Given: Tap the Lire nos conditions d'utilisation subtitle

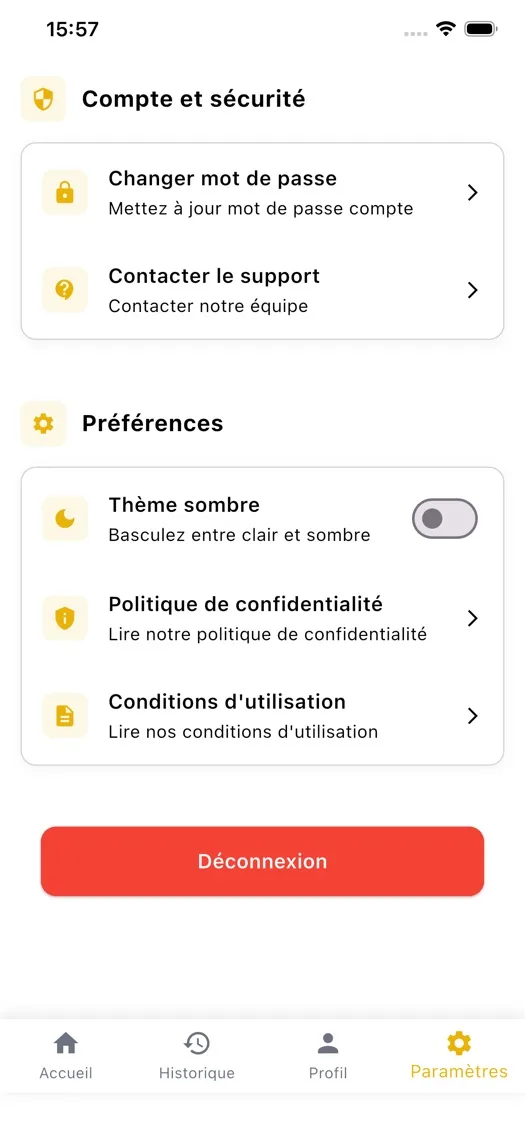Looking at the screenshot, I should click(x=243, y=732).
